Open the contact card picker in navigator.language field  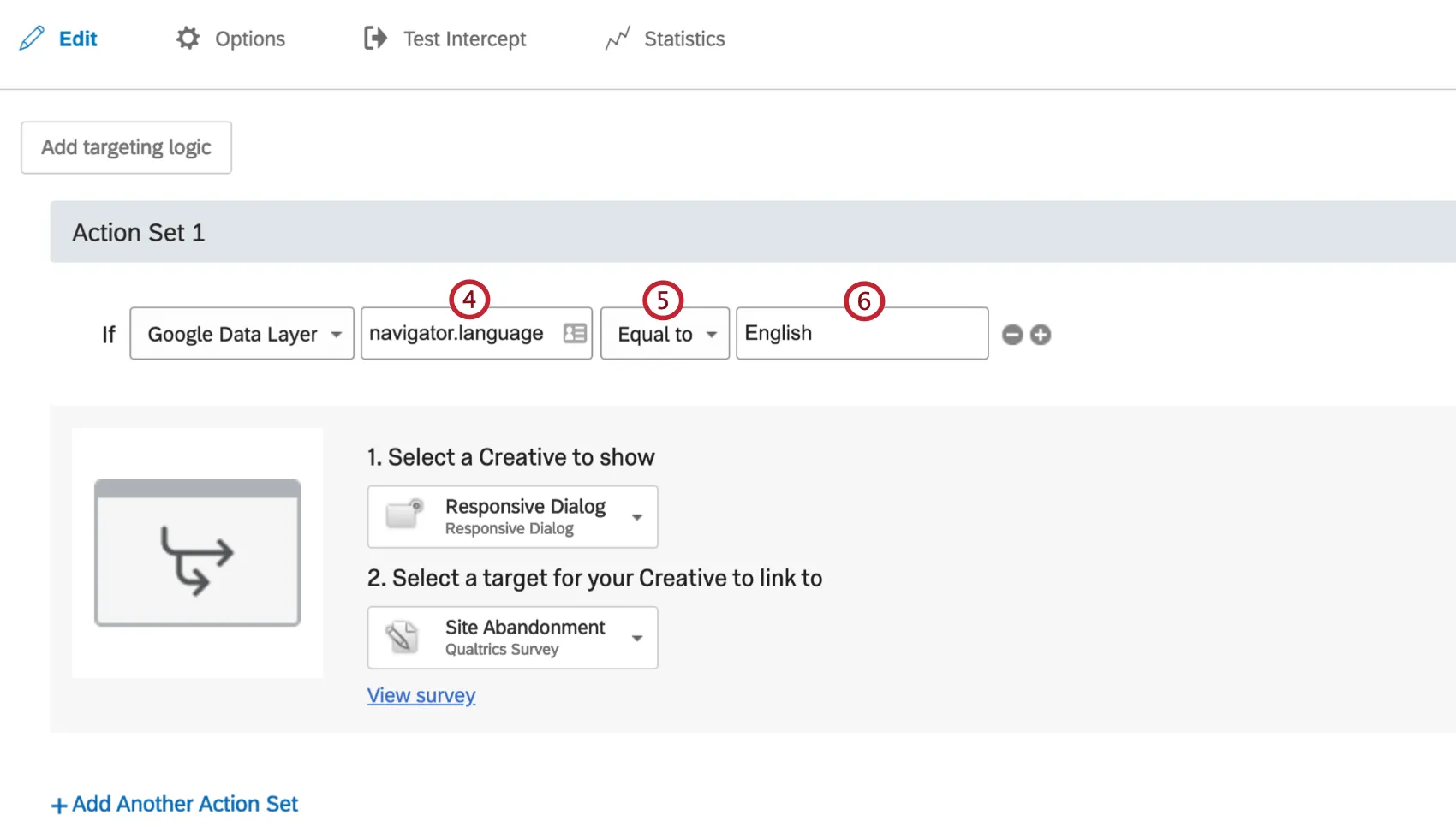[575, 333]
